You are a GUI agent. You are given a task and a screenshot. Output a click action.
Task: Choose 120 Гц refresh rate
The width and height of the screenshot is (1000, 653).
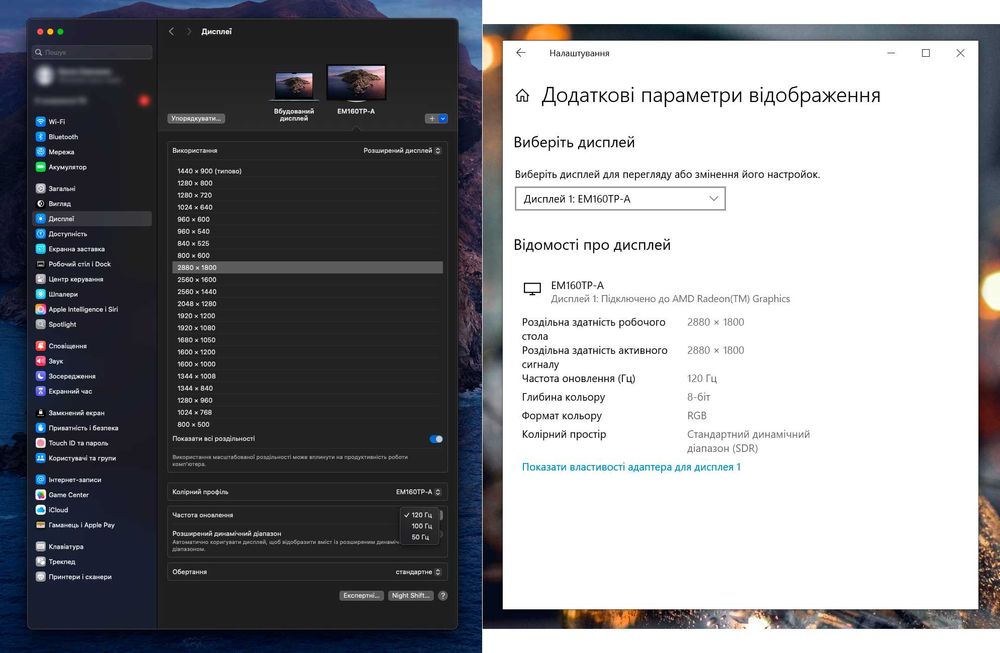418,515
